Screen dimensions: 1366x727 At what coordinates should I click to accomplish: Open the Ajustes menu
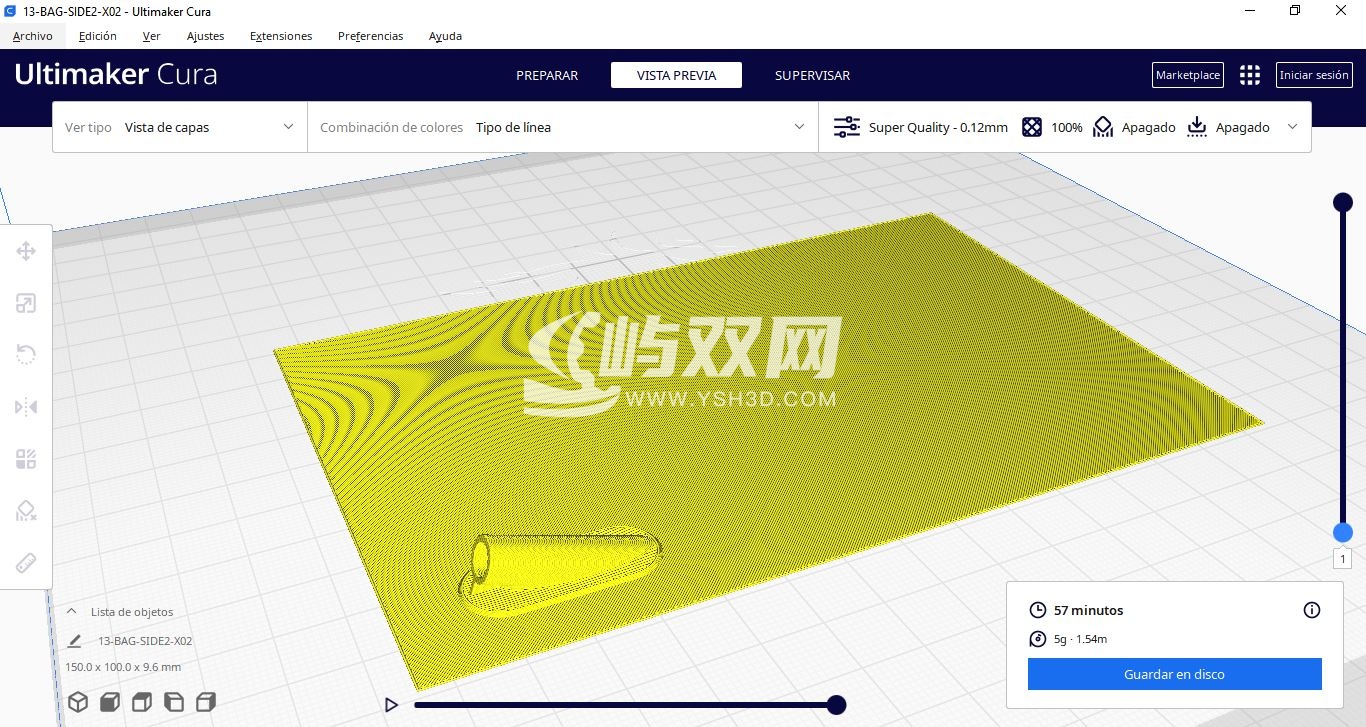coord(205,36)
